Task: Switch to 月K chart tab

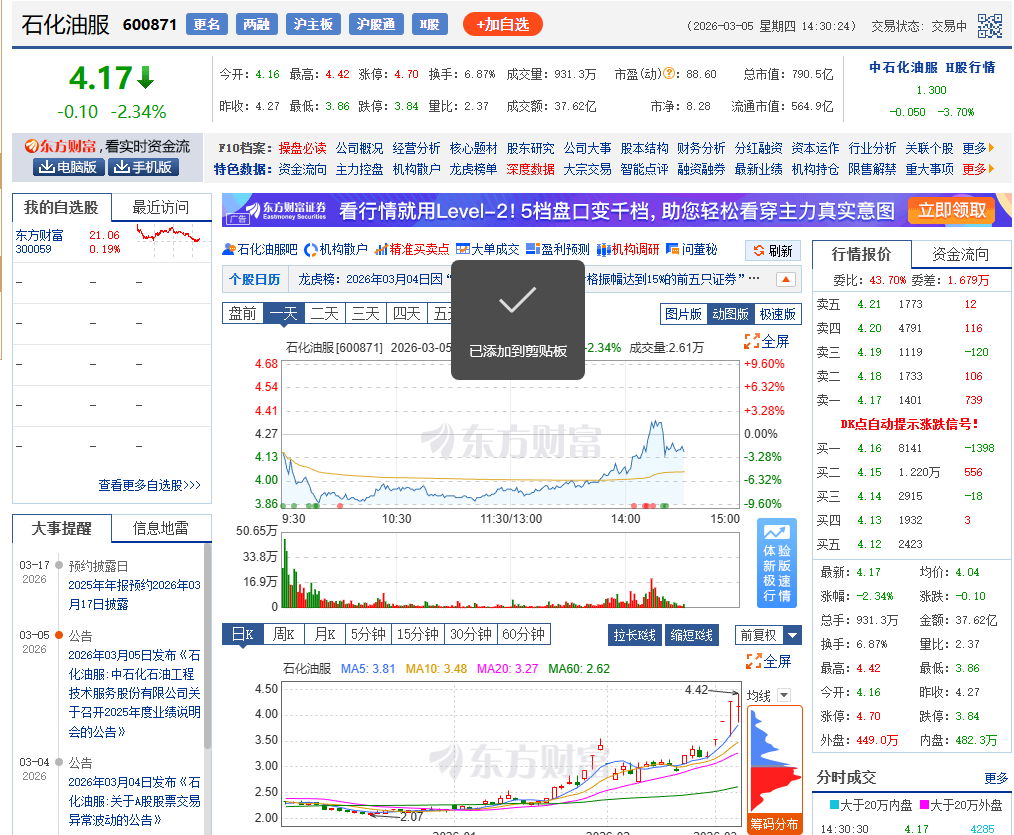Action: (325, 634)
